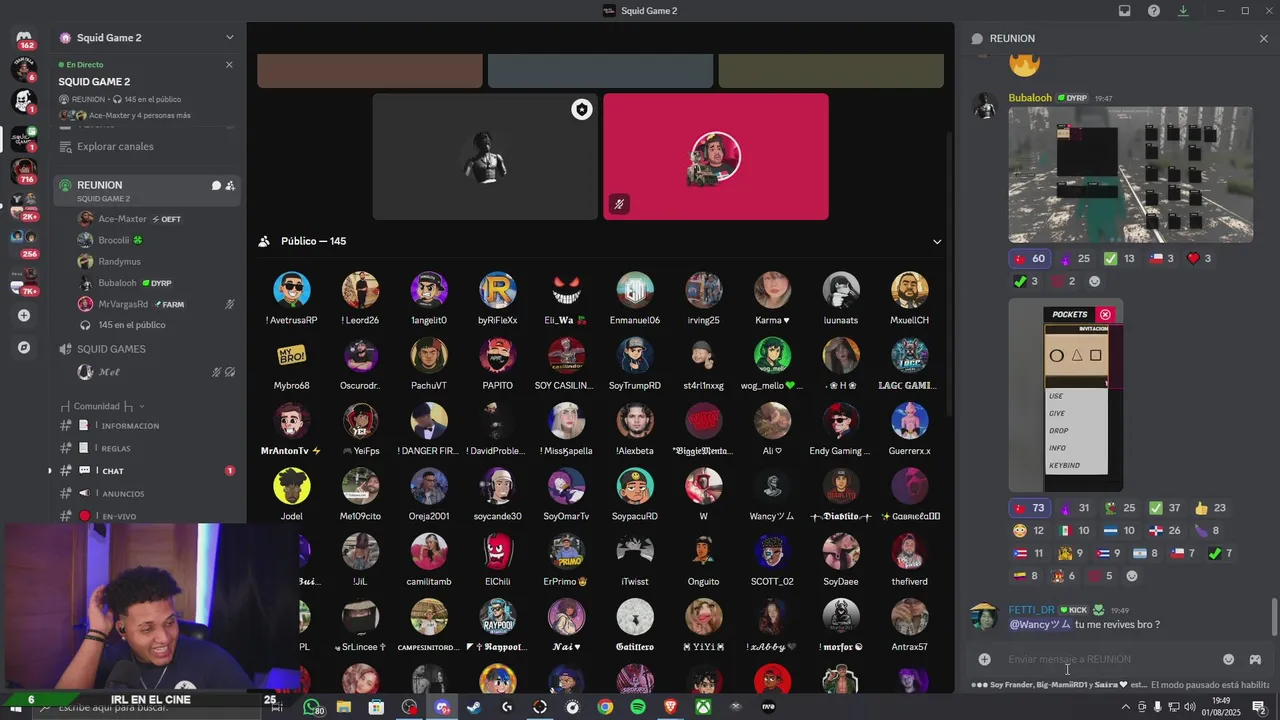
Task: Open Xbox app from taskbar
Action: pyautogui.click(x=704, y=707)
